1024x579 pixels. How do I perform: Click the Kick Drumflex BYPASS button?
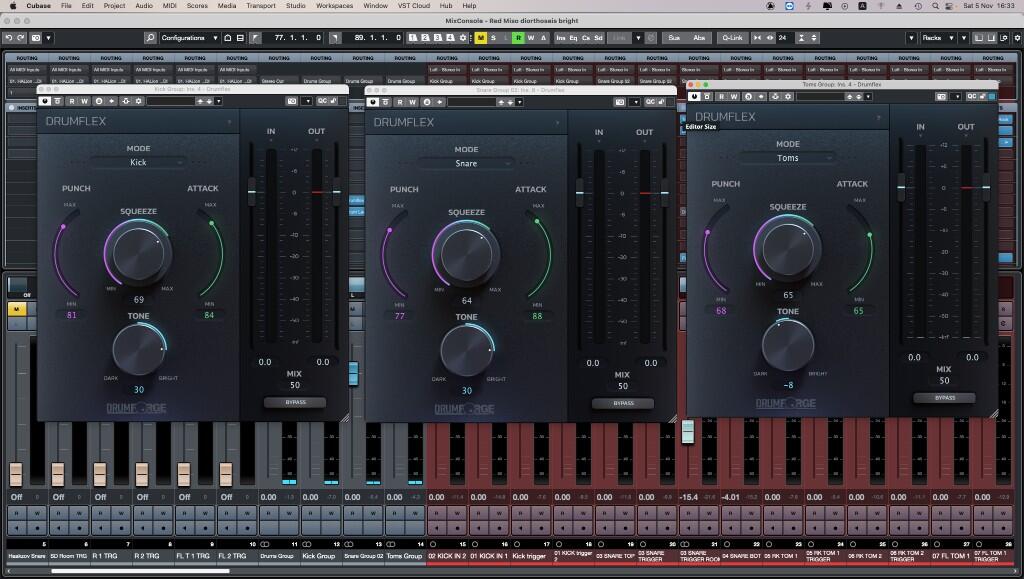click(x=295, y=402)
